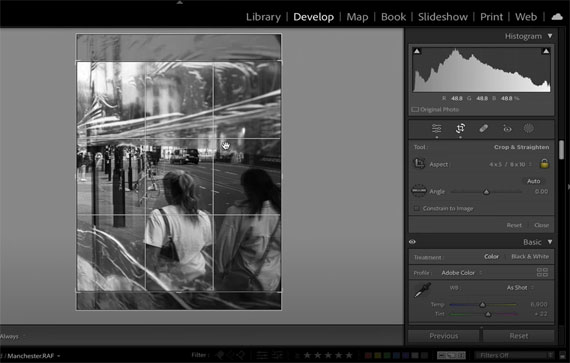Viewport: 570px width, 363px height.
Task: Pick the Straighten level tool beside Angle
Action: pos(418,190)
